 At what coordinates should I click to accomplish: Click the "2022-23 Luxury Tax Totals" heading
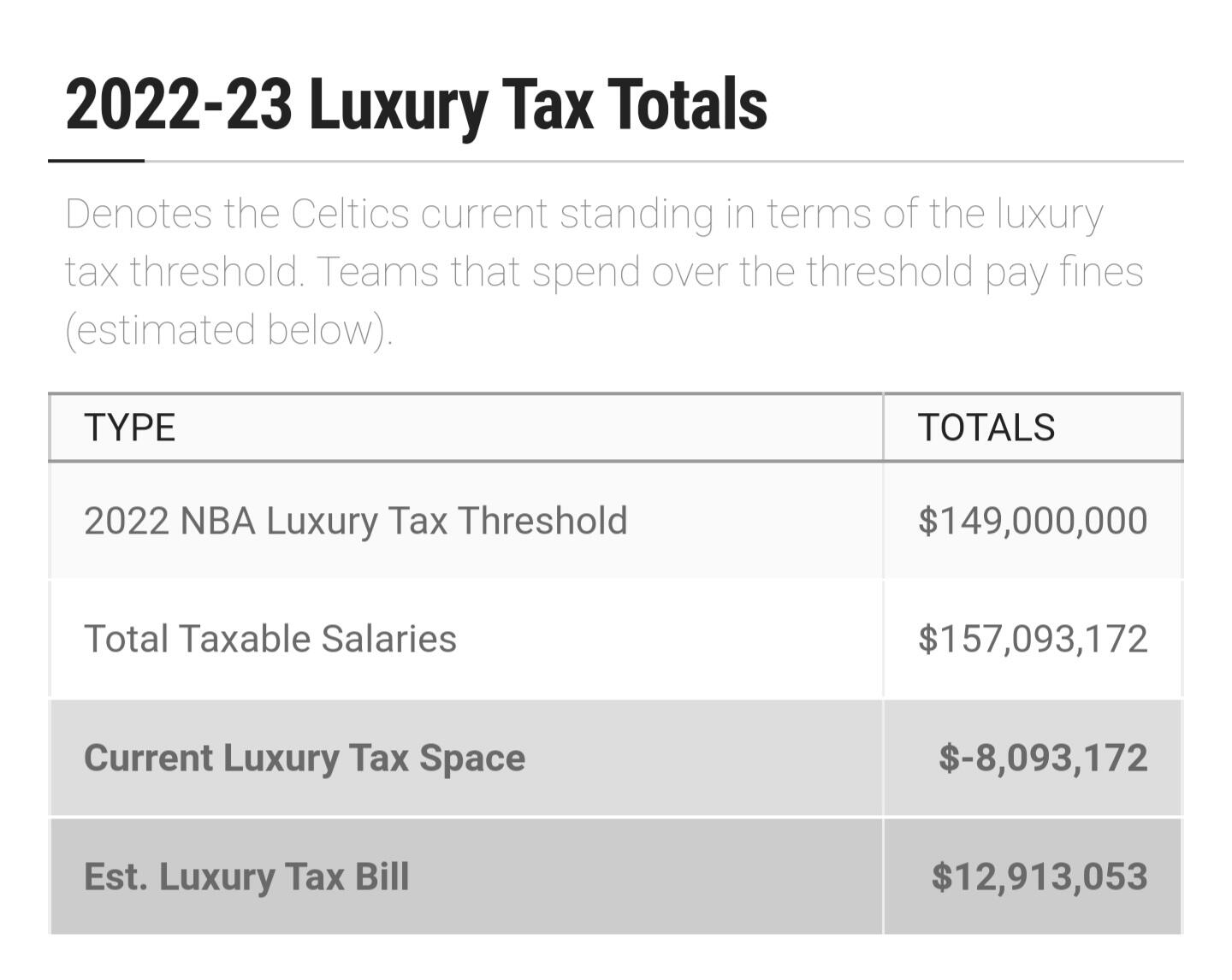(416, 104)
